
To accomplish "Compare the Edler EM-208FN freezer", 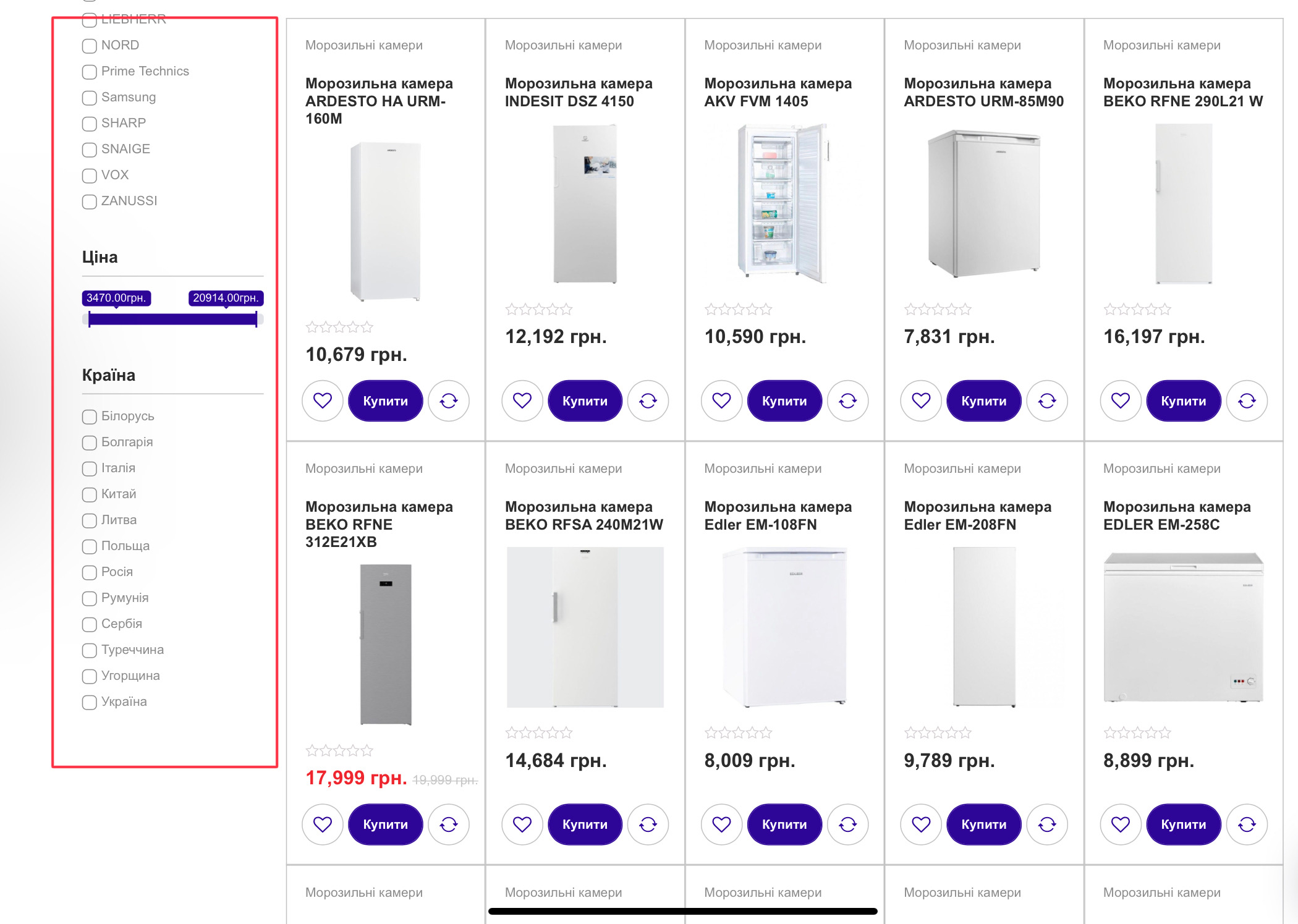I will (x=1047, y=824).
